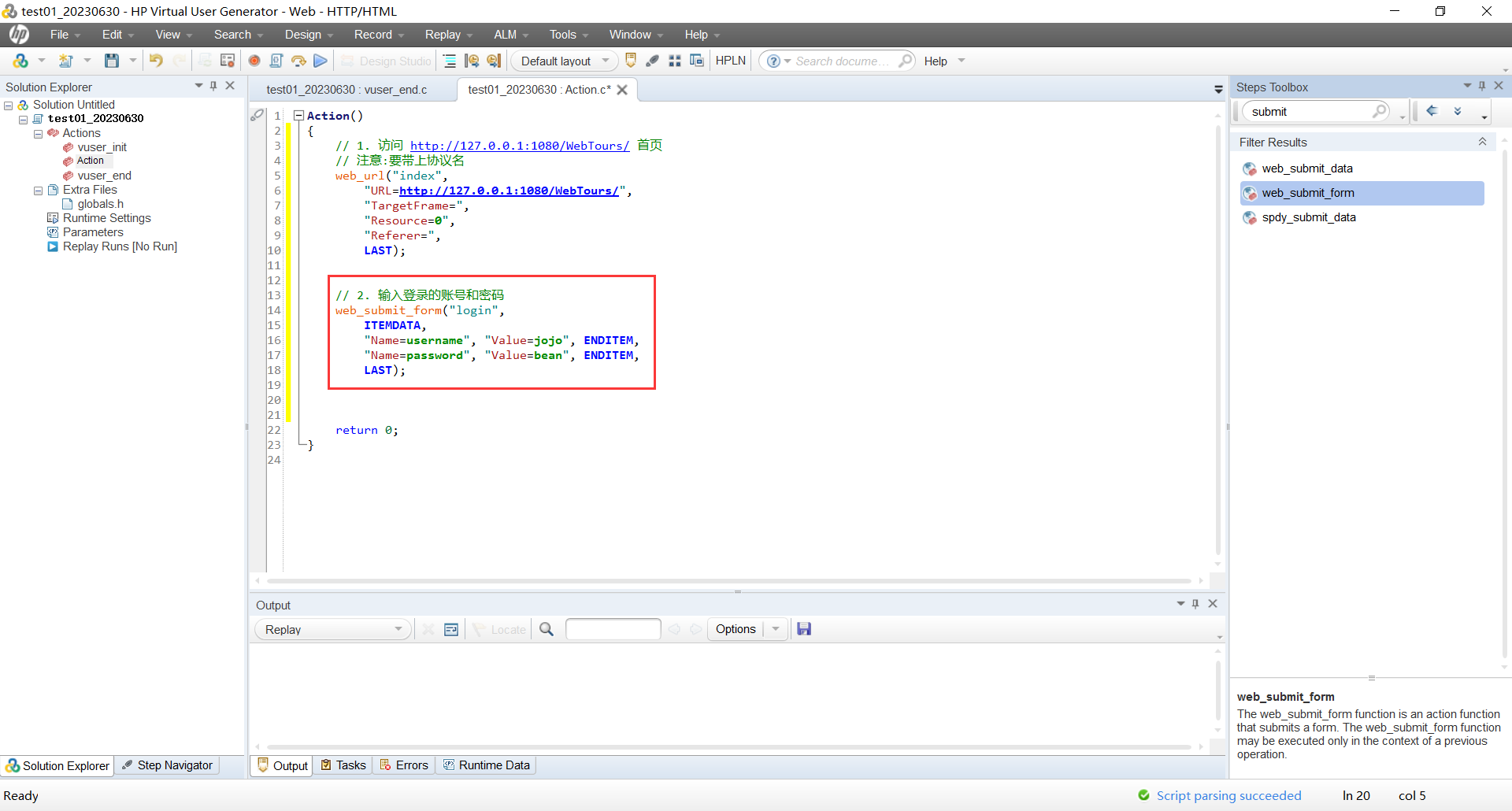
Task: Click the bookmark icon next to Default layout
Action: tap(631, 61)
